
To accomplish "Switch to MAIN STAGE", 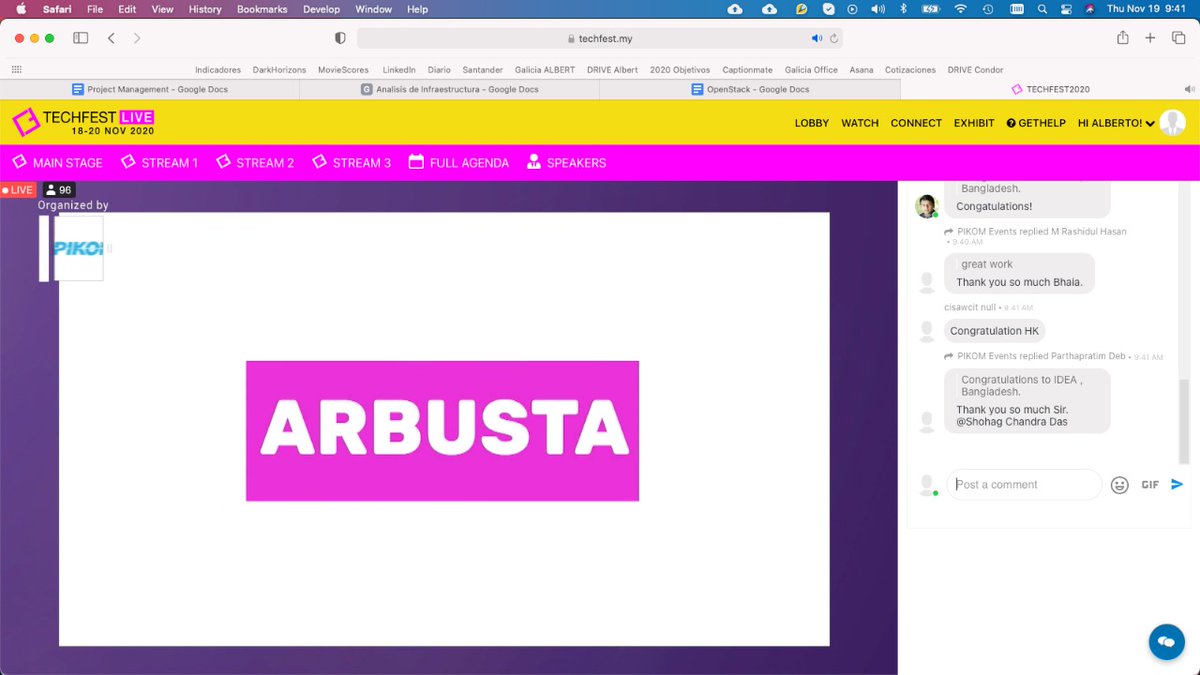I will [x=58, y=162].
